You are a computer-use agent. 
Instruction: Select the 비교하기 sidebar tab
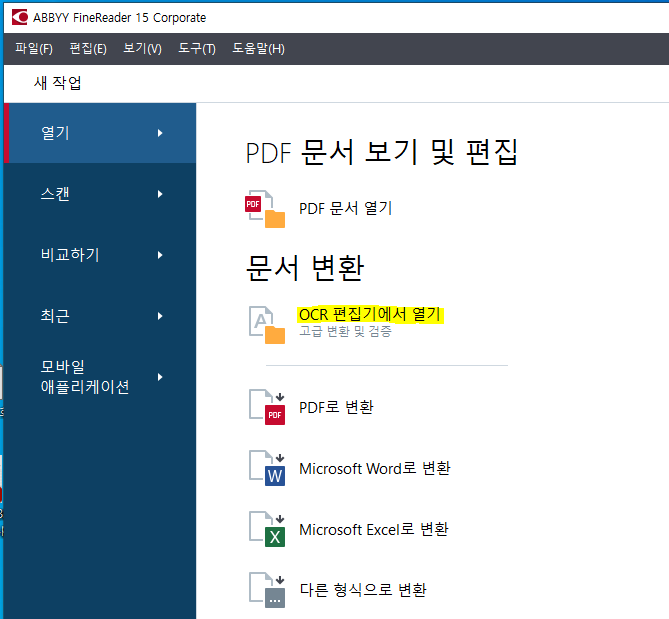coord(100,255)
